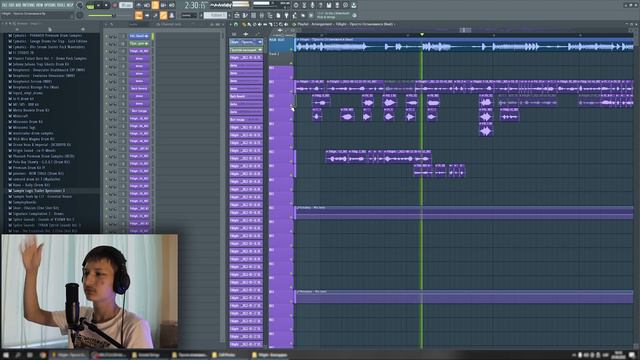Expand the 'Samplephonic' browser folder
Screen dimensions: 640x360
(x=23, y=202)
